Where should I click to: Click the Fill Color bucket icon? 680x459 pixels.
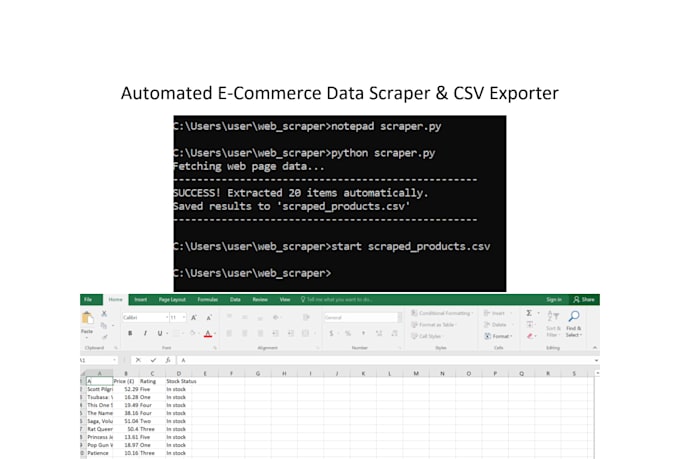click(193, 333)
